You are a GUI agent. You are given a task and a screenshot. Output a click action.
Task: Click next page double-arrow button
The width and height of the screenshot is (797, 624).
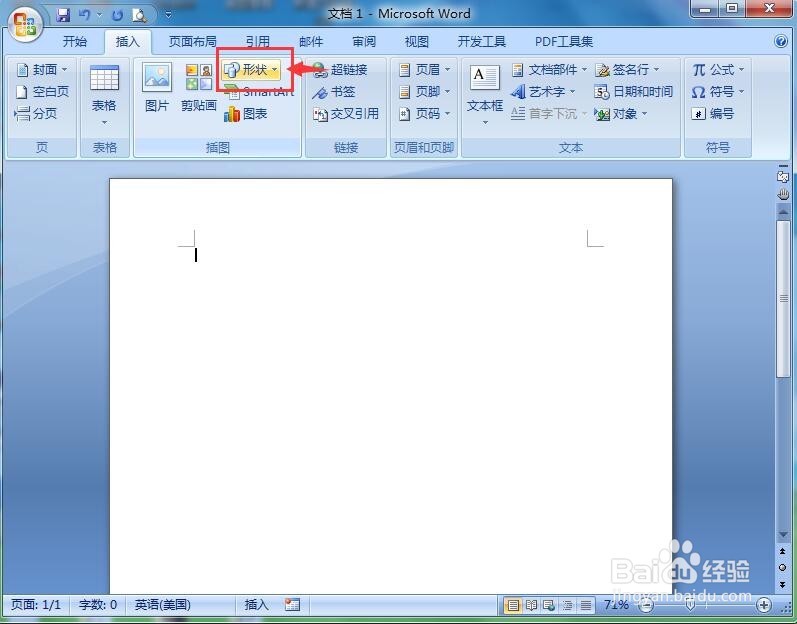(x=783, y=584)
